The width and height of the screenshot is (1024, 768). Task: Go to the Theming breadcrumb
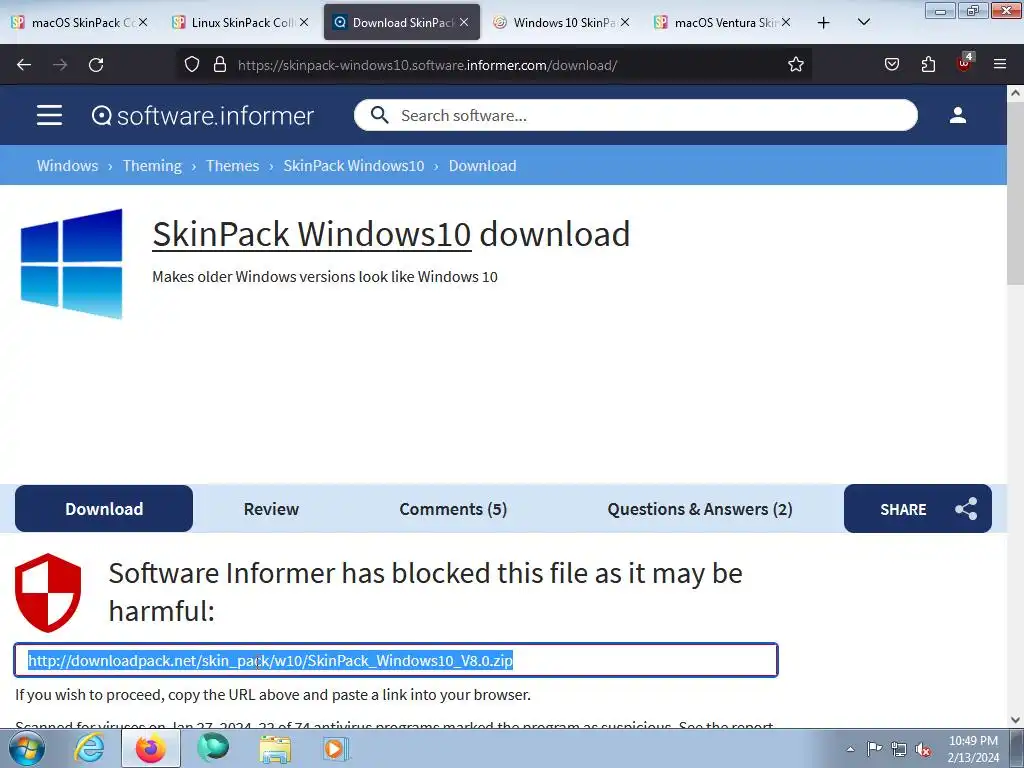152,166
